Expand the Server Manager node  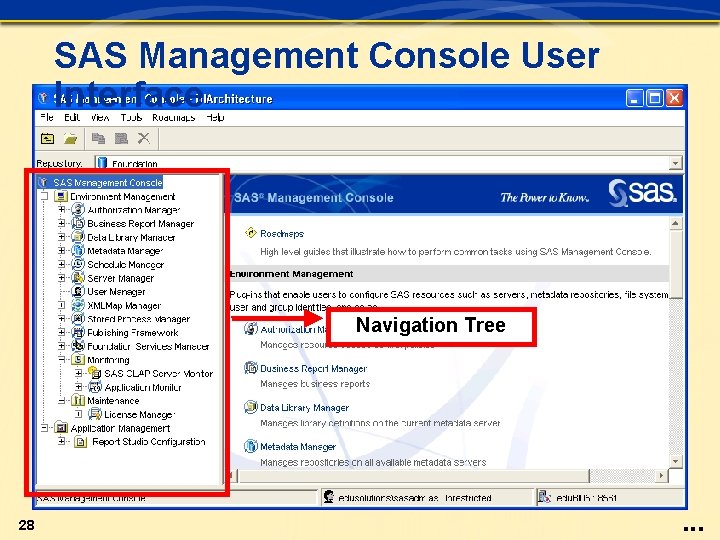(62, 278)
